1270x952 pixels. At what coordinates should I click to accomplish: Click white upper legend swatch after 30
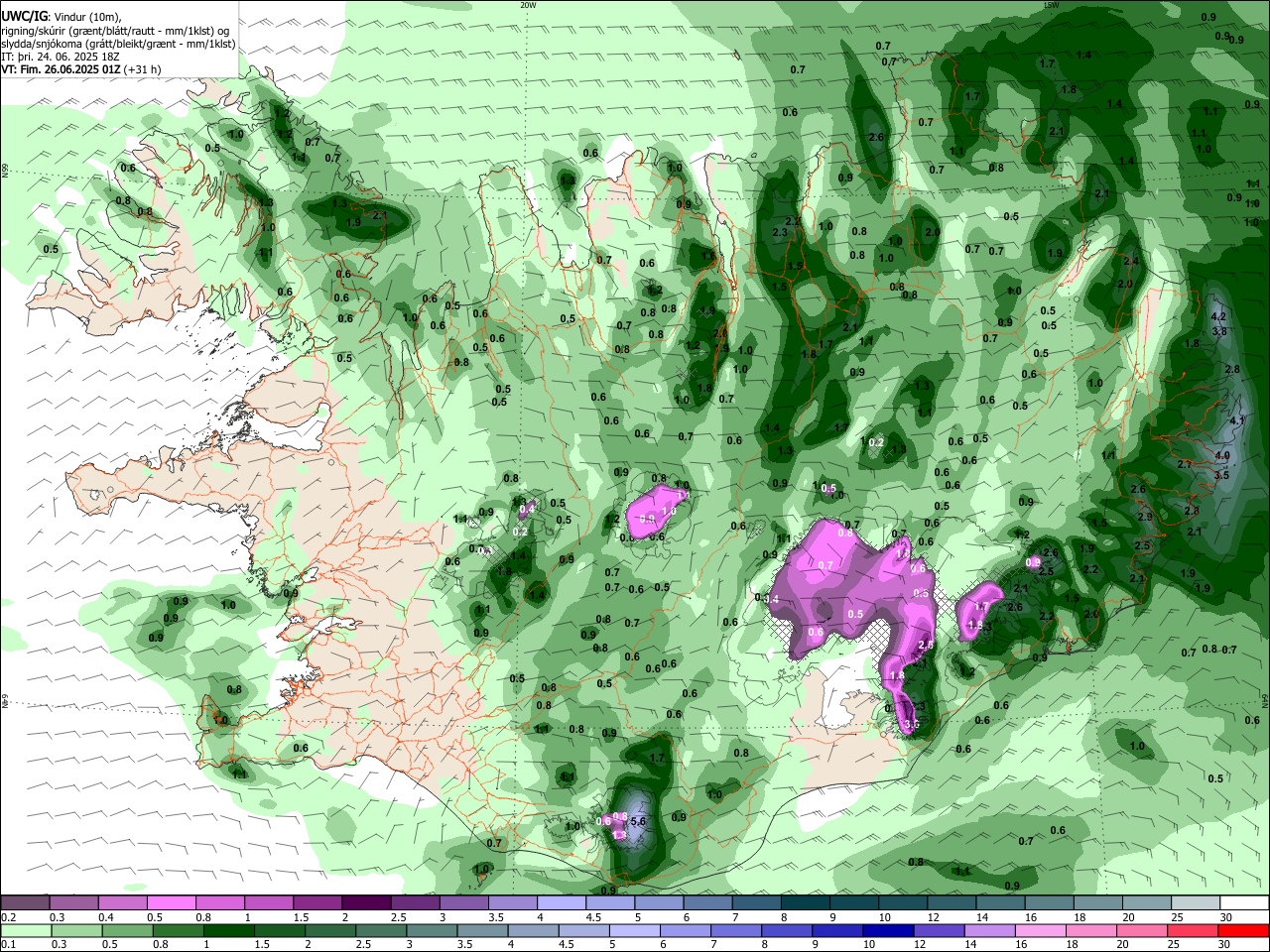coord(1244,902)
